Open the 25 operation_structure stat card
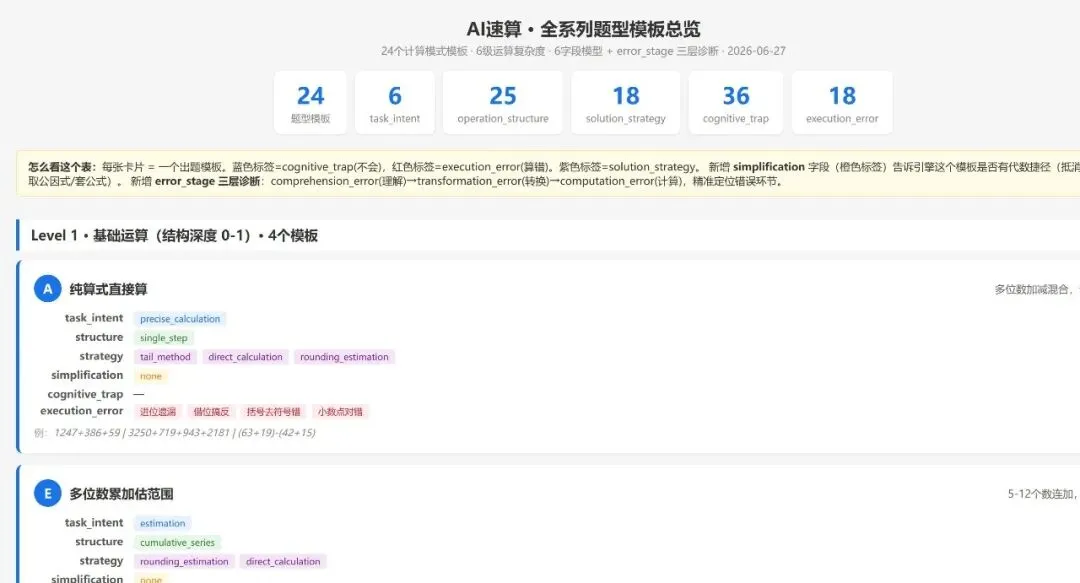 tap(503, 103)
